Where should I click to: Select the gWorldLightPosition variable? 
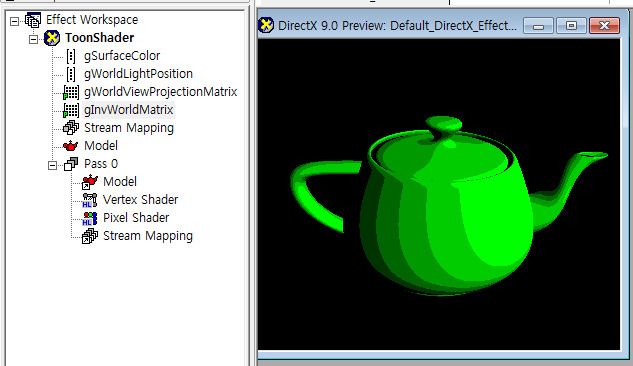pyautogui.click(x=138, y=74)
